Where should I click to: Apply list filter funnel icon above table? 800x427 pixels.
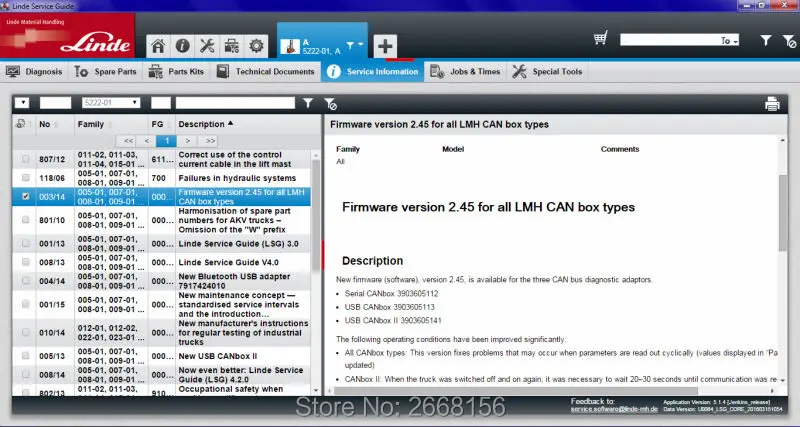point(308,103)
